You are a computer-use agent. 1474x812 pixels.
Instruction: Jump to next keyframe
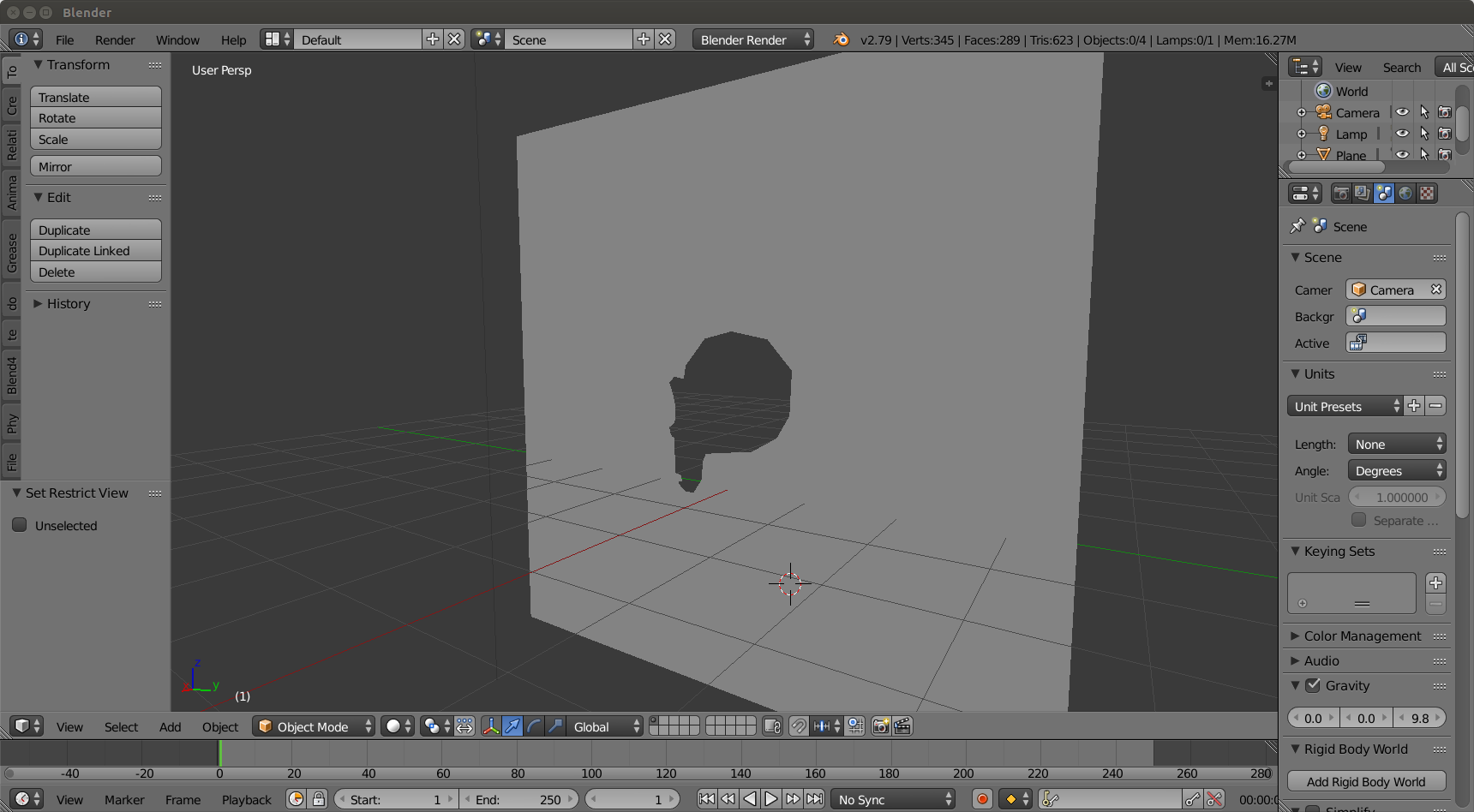point(793,799)
